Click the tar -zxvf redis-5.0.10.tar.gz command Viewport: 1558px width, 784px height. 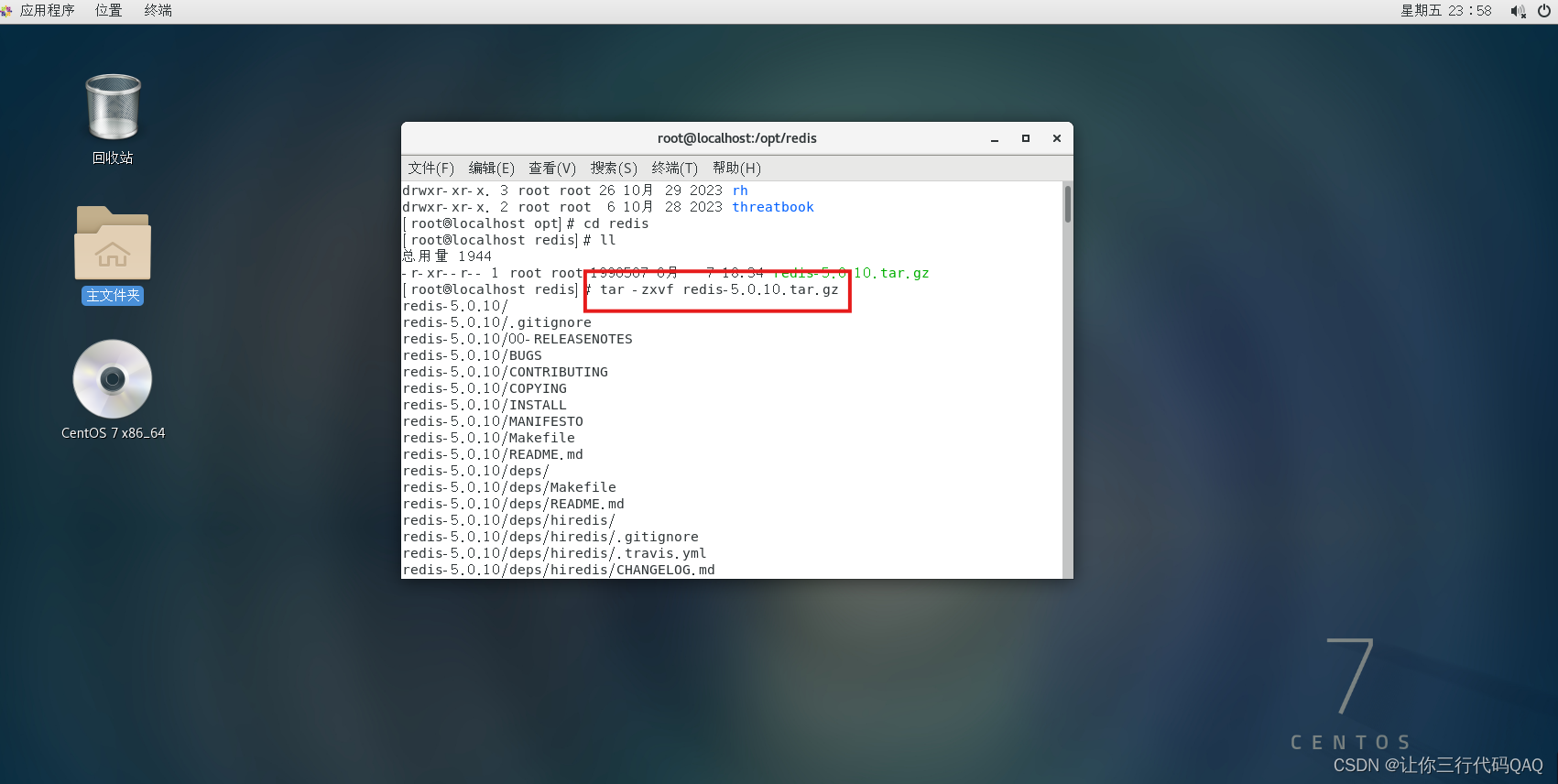click(719, 290)
